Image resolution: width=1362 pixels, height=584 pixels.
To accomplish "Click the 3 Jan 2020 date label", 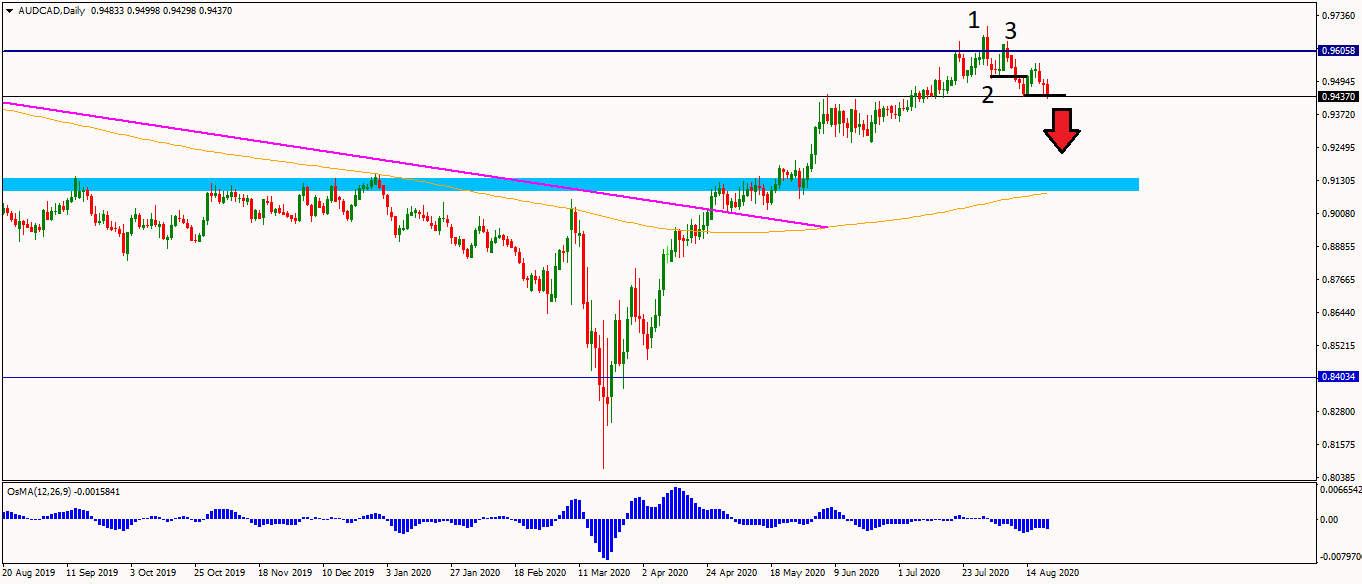I will click(410, 574).
